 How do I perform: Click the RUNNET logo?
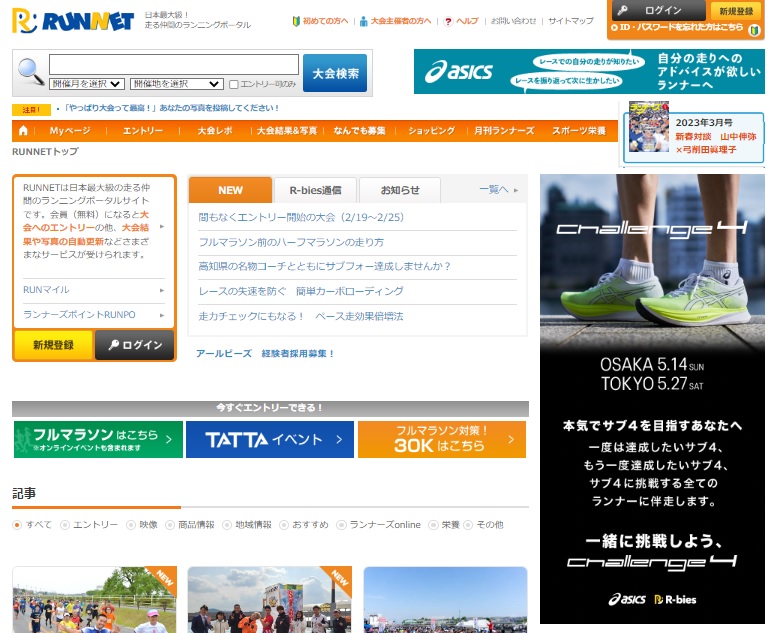tap(73, 21)
